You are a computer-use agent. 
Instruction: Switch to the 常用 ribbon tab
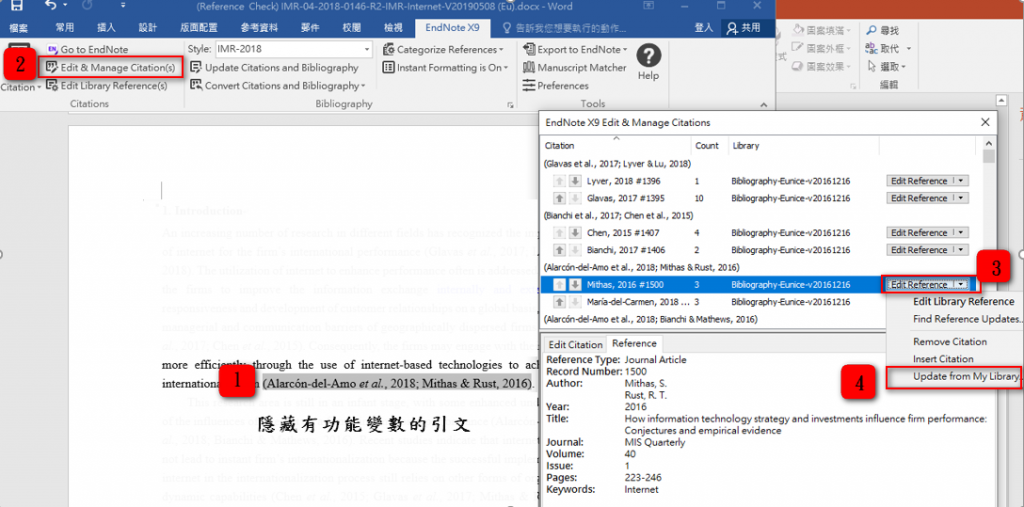pyautogui.click(x=65, y=28)
